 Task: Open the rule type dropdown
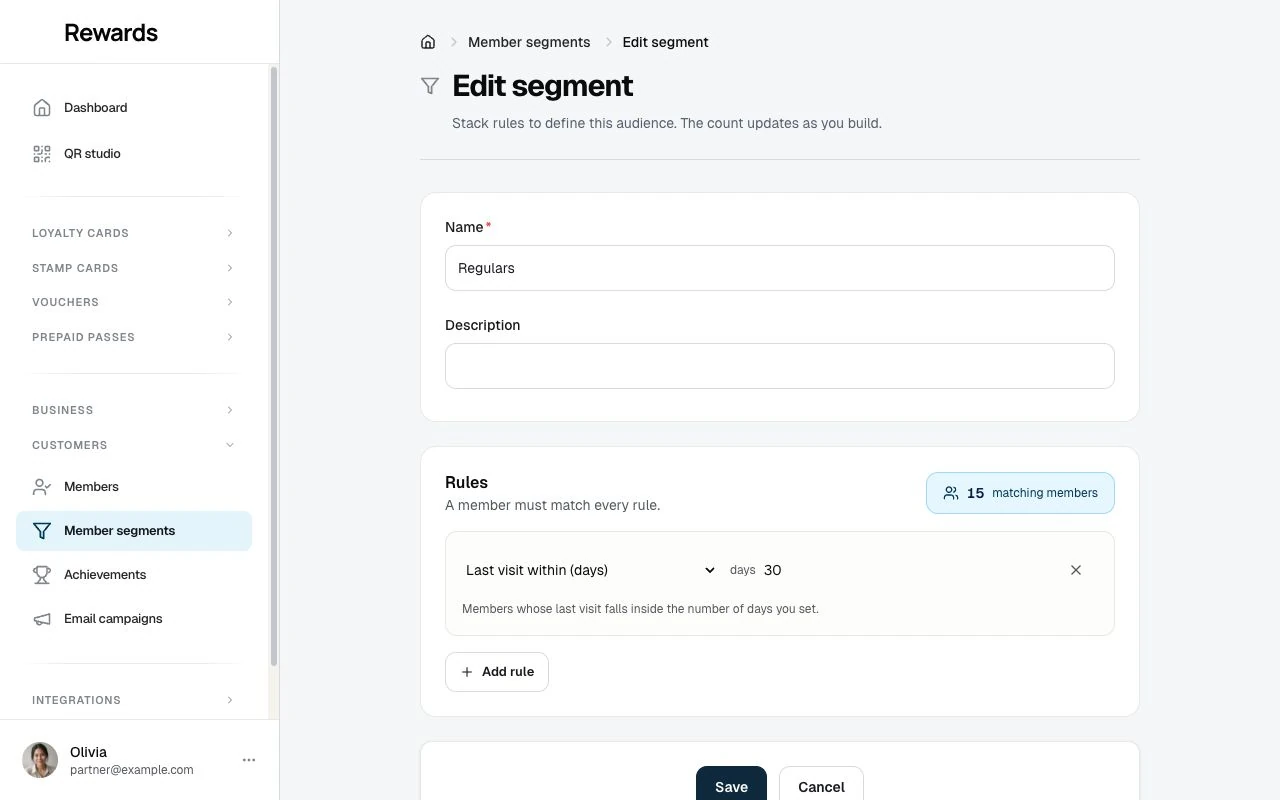(x=590, y=570)
